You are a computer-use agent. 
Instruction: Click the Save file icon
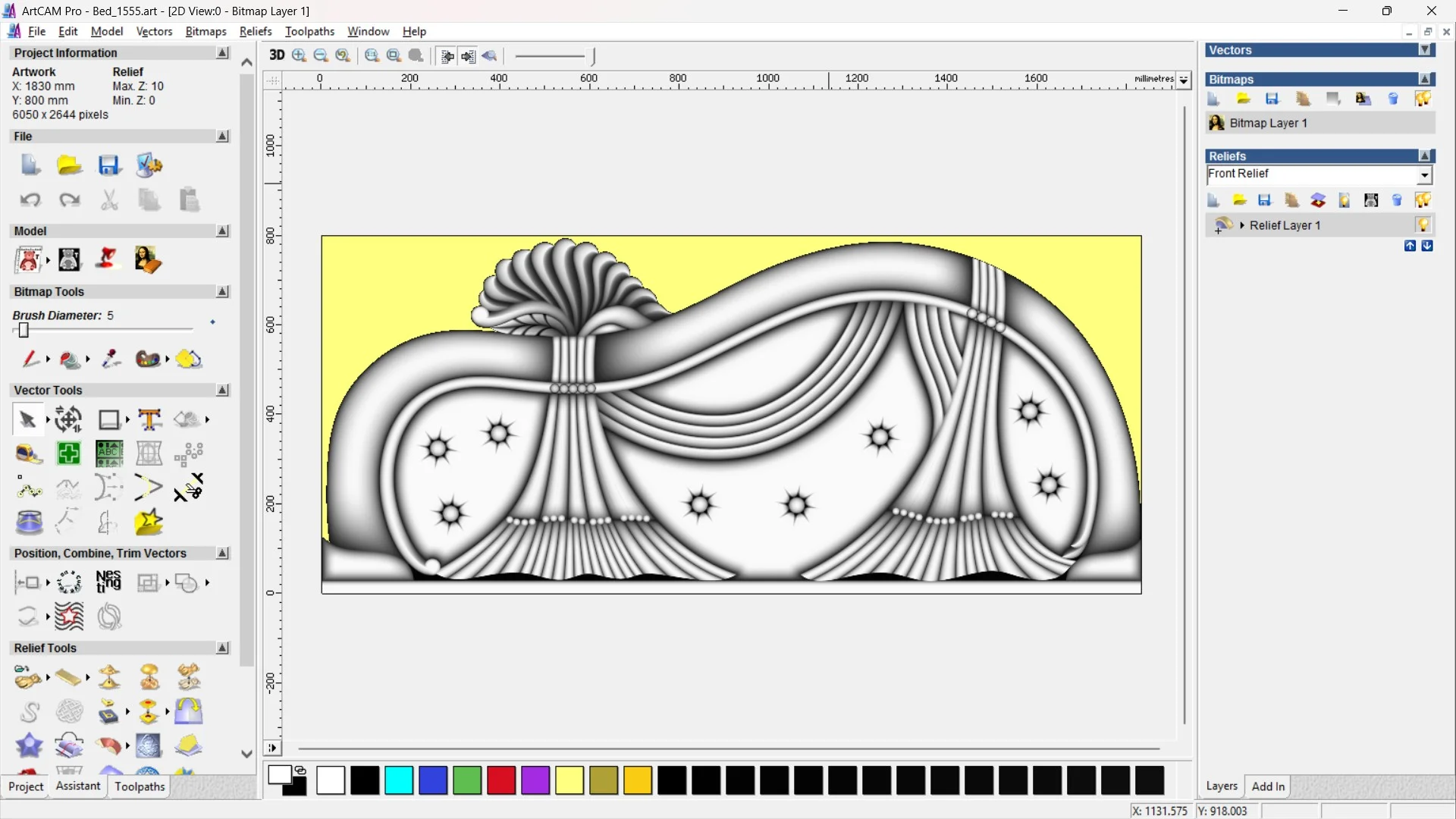pos(109,165)
